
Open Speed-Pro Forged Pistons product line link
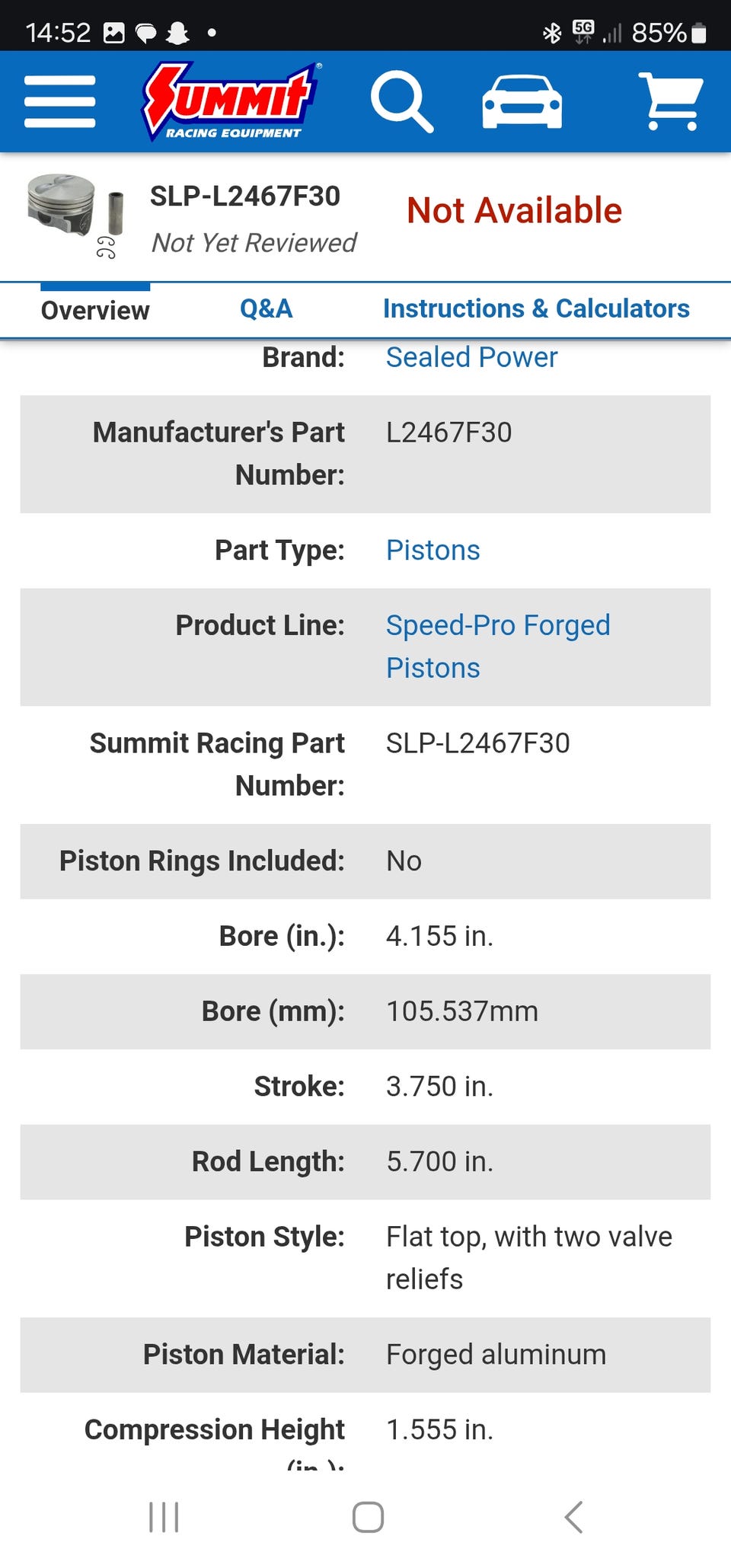point(497,645)
